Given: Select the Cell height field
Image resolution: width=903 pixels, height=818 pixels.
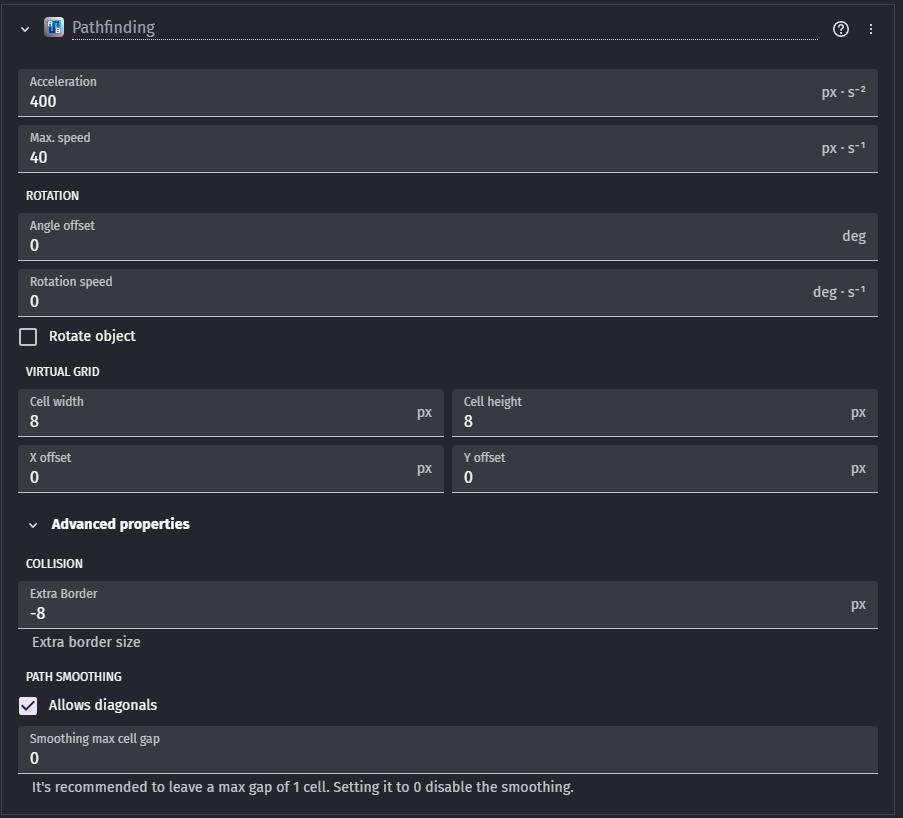Looking at the screenshot, I should pyautogui.click(x=650, y=421).
